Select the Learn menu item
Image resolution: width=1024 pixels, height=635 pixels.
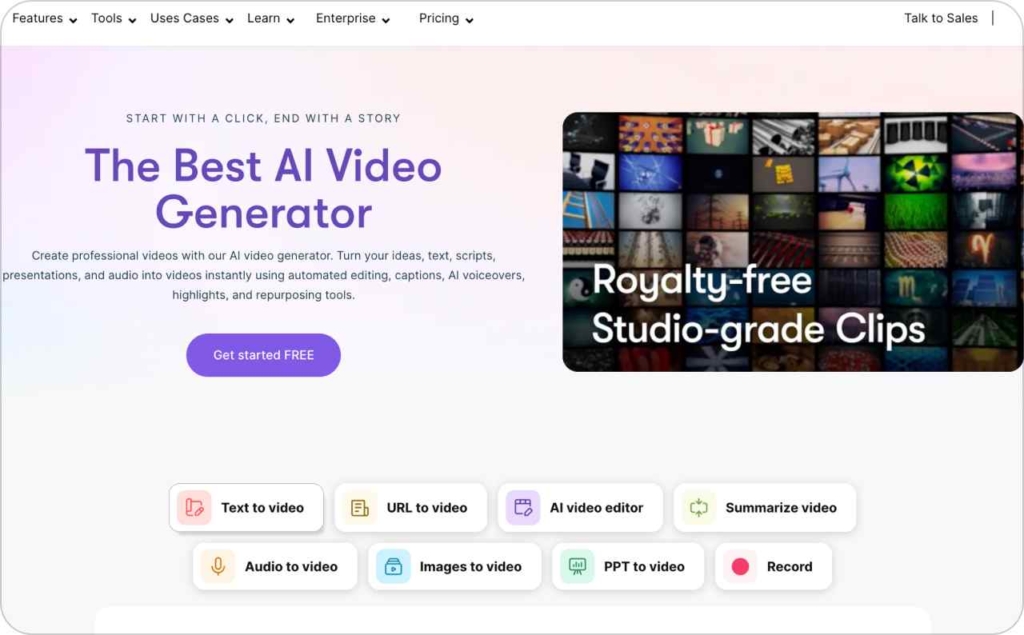click(263, 18)
